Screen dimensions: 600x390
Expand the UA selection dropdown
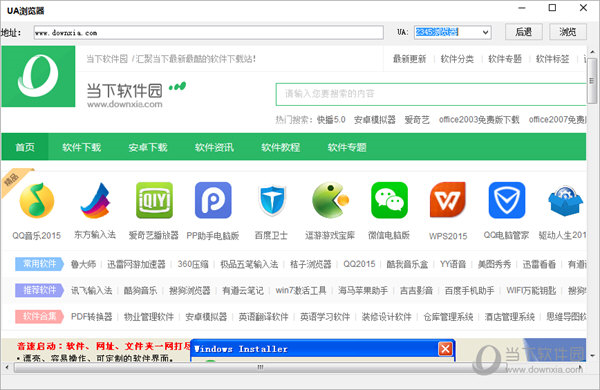click(485, 32)
